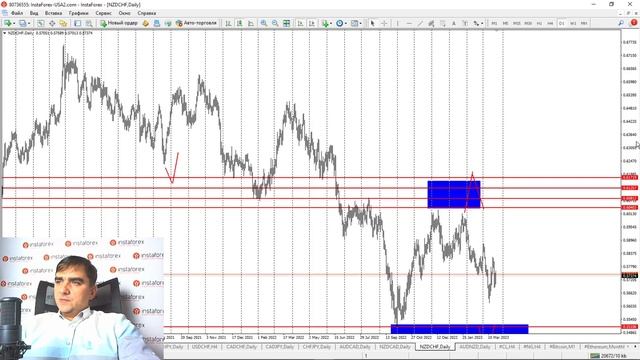Open the Вид menu
The image size is (640, 360).
point(34,13)
